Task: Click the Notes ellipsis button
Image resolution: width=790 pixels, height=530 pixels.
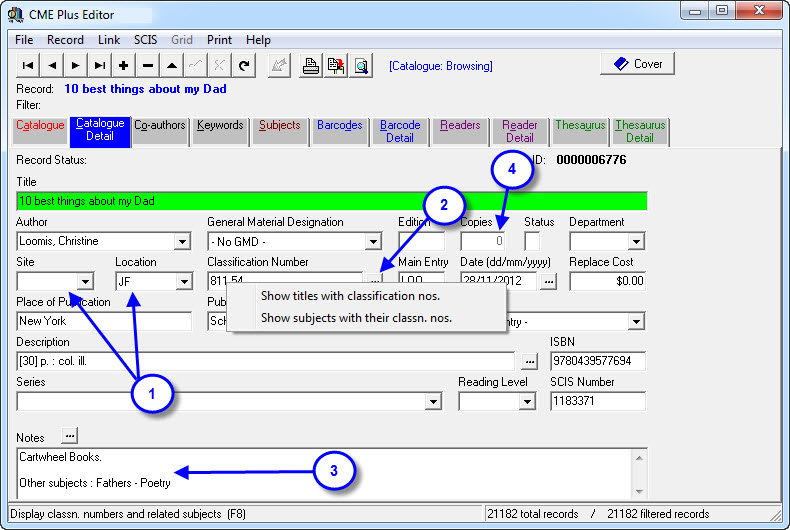Action: (69, 436)
